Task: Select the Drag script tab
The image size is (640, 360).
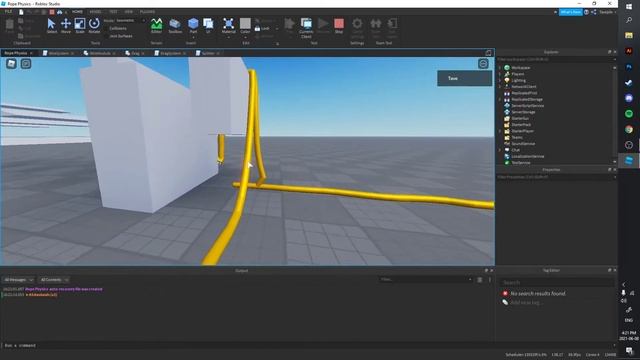Action: click(135, 53)
